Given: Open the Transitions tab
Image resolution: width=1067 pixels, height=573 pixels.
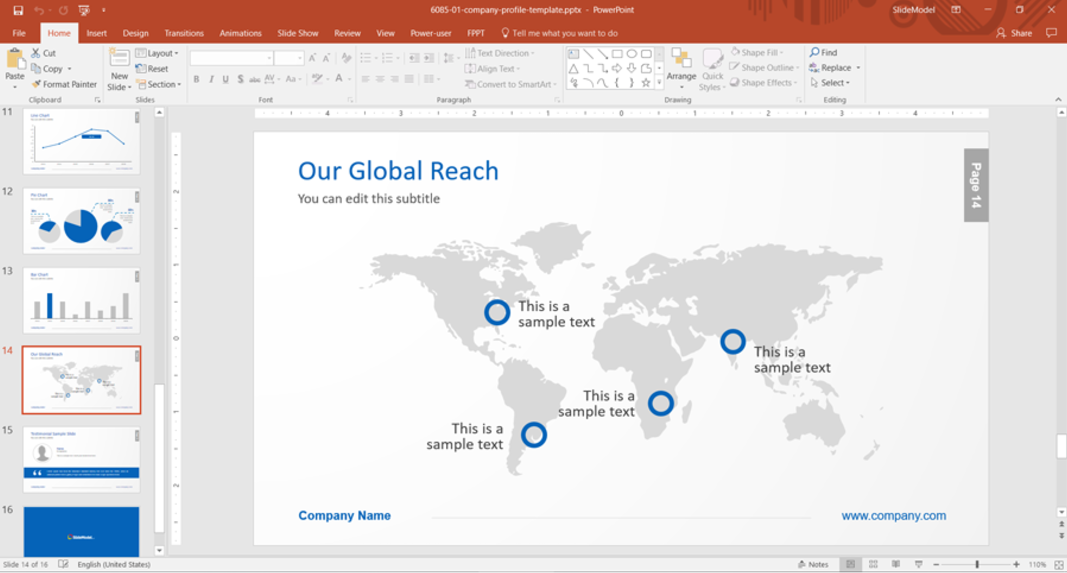Looking at the screenshot, I should pos(183,33).
